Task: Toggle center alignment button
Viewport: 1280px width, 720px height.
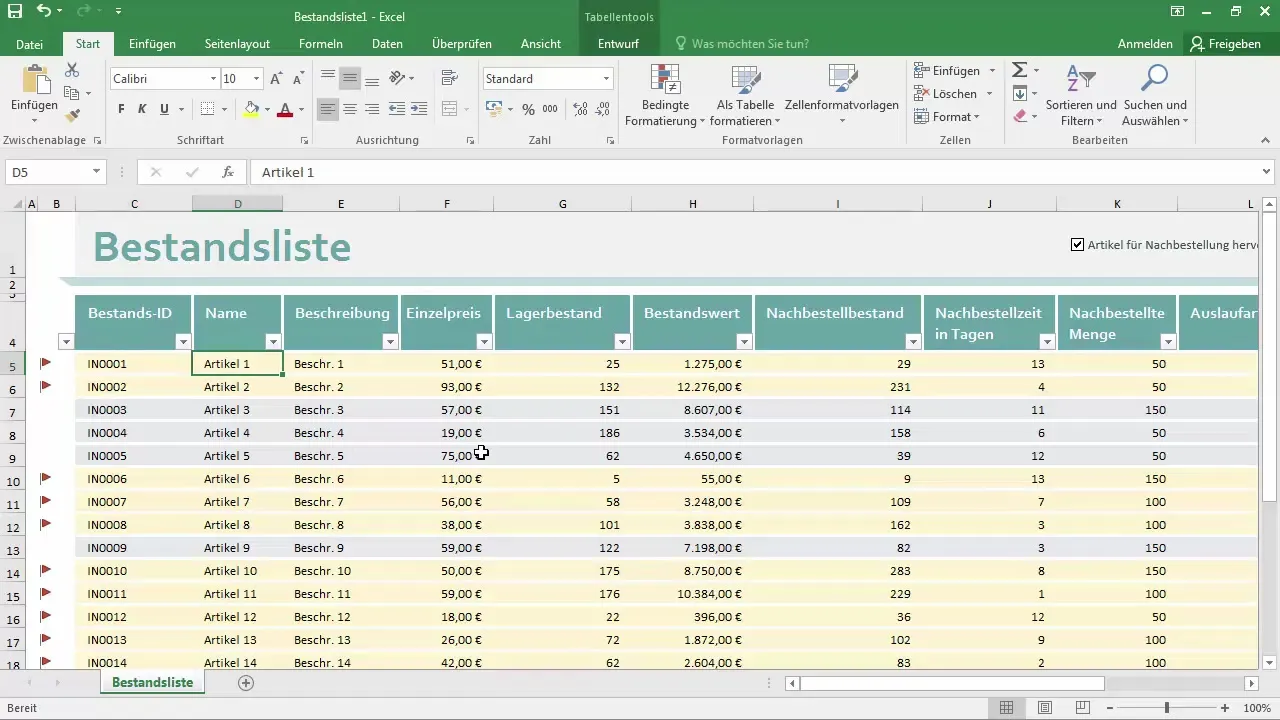Action: pyautogui.click(x=350, y=109)
